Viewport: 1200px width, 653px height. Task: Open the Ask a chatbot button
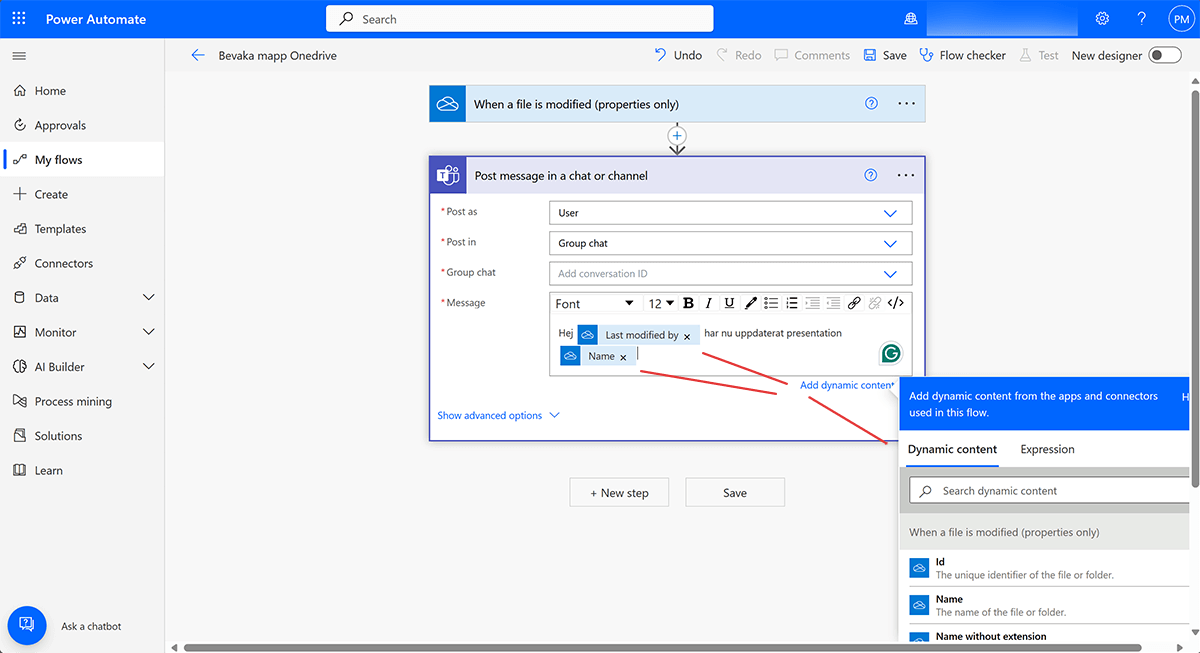coord(27,625)
